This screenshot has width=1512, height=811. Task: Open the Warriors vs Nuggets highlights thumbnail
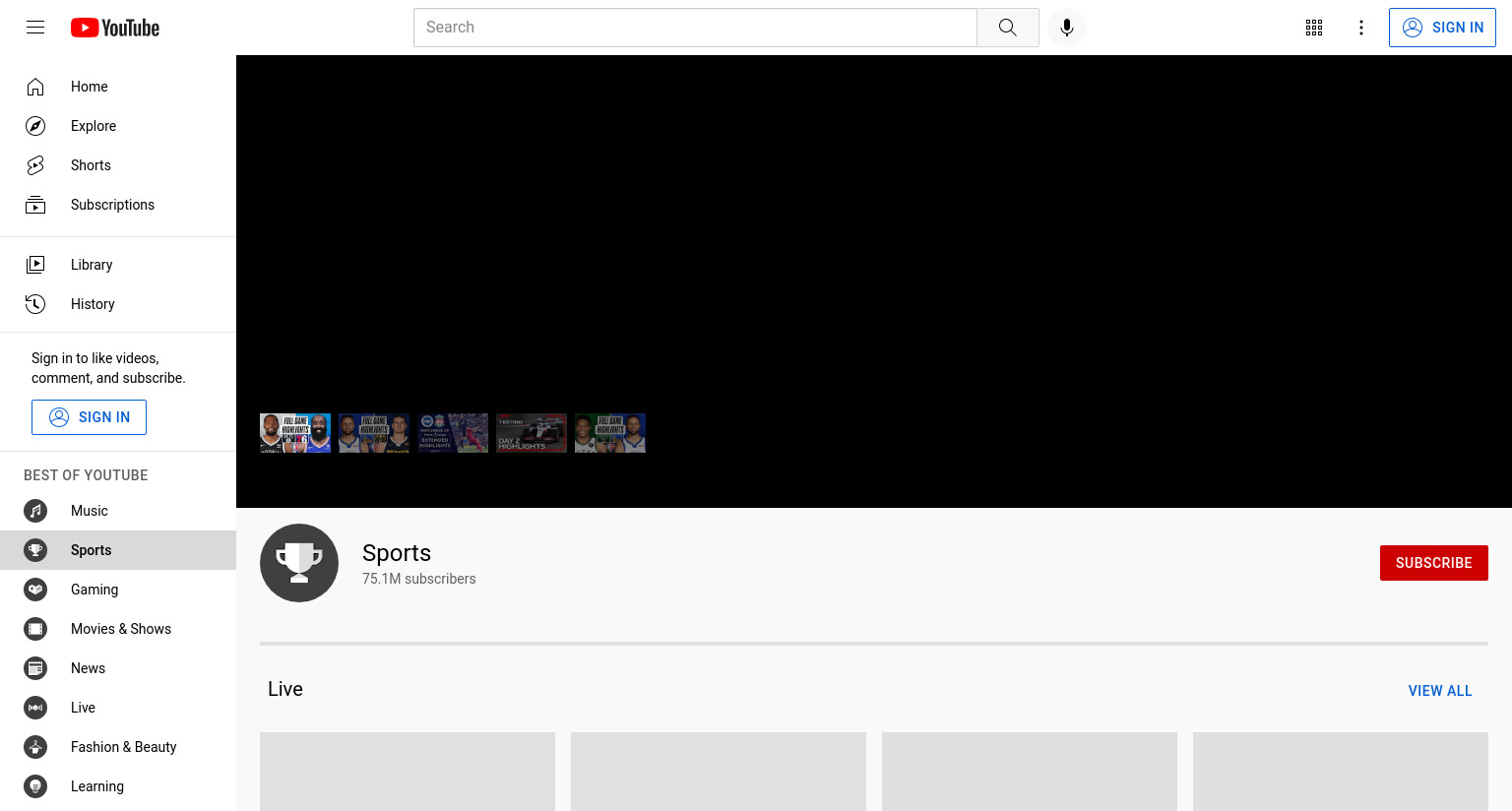[x=374, y=433]
